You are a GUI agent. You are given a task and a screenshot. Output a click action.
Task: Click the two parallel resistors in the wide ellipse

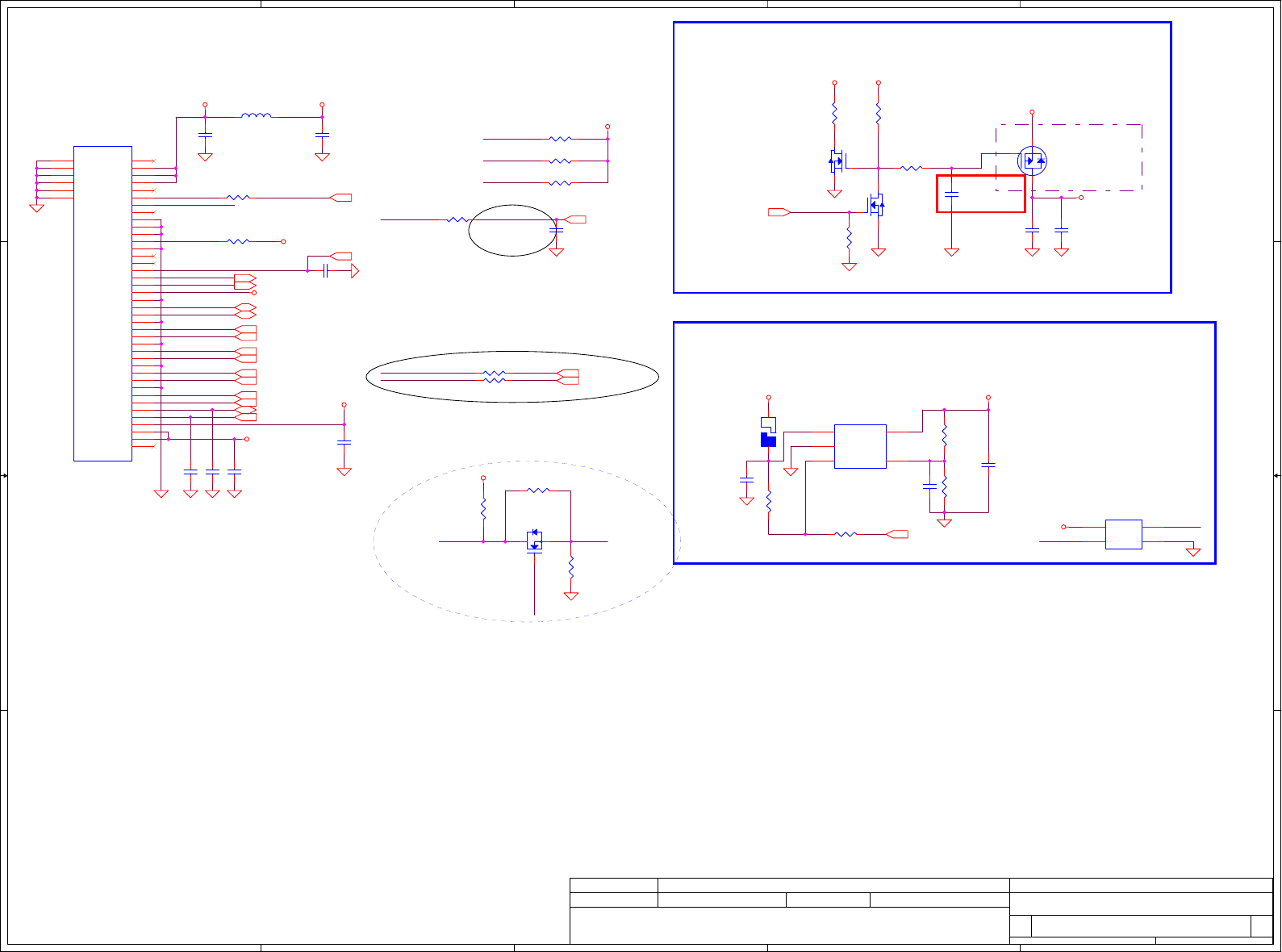pyautogui.click(x=494, y=377)
